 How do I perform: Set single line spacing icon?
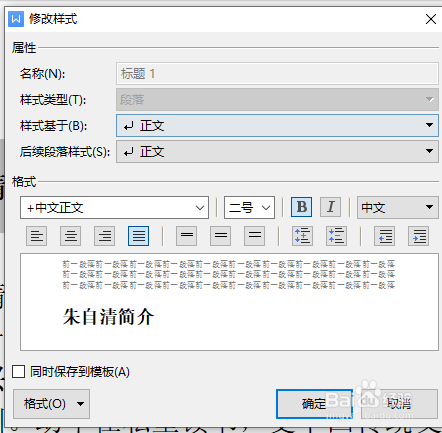point(186,236)
